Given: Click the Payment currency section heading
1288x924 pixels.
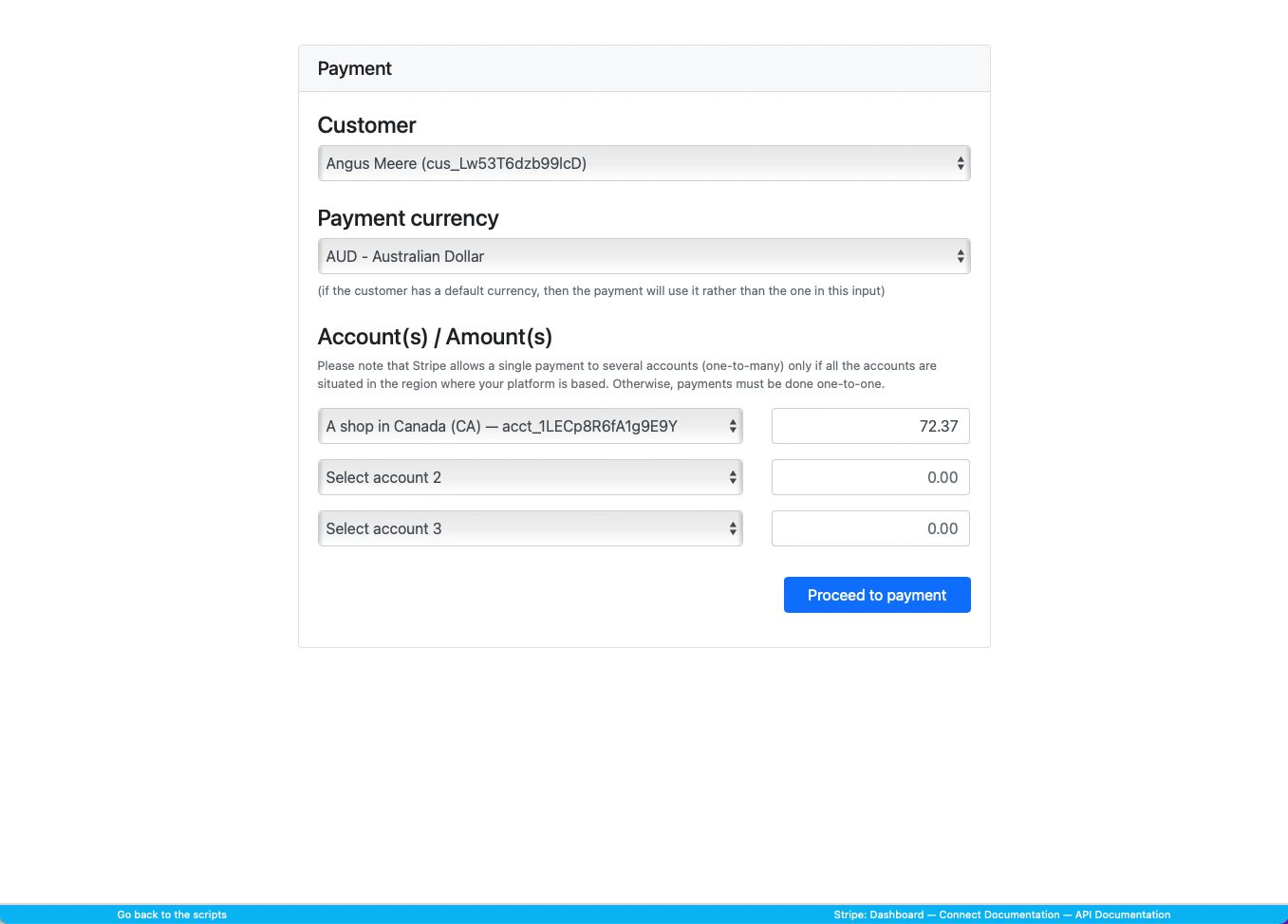Looking at the screenshot, I should (407, 218).
